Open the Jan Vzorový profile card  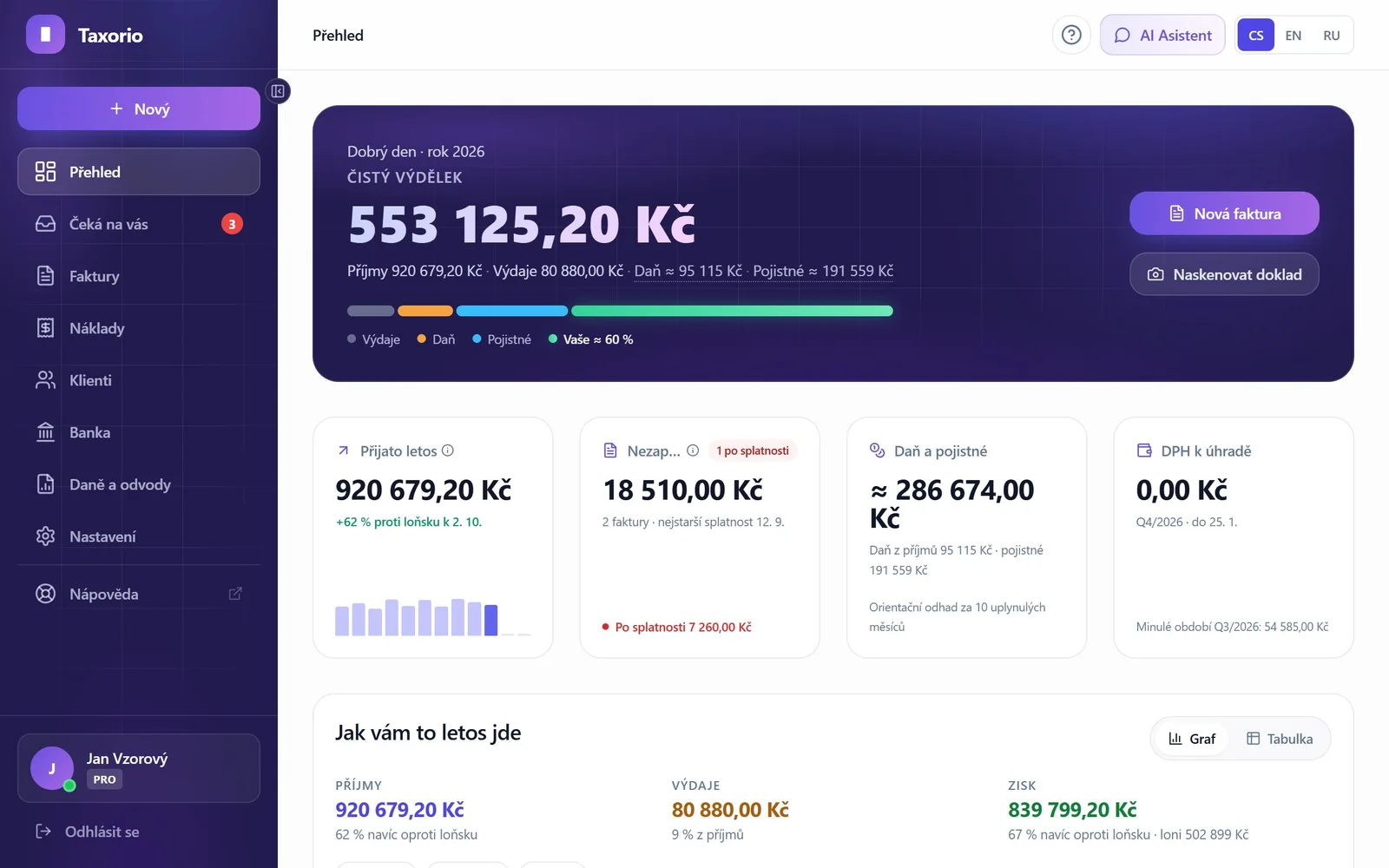(x=139, y=768)
